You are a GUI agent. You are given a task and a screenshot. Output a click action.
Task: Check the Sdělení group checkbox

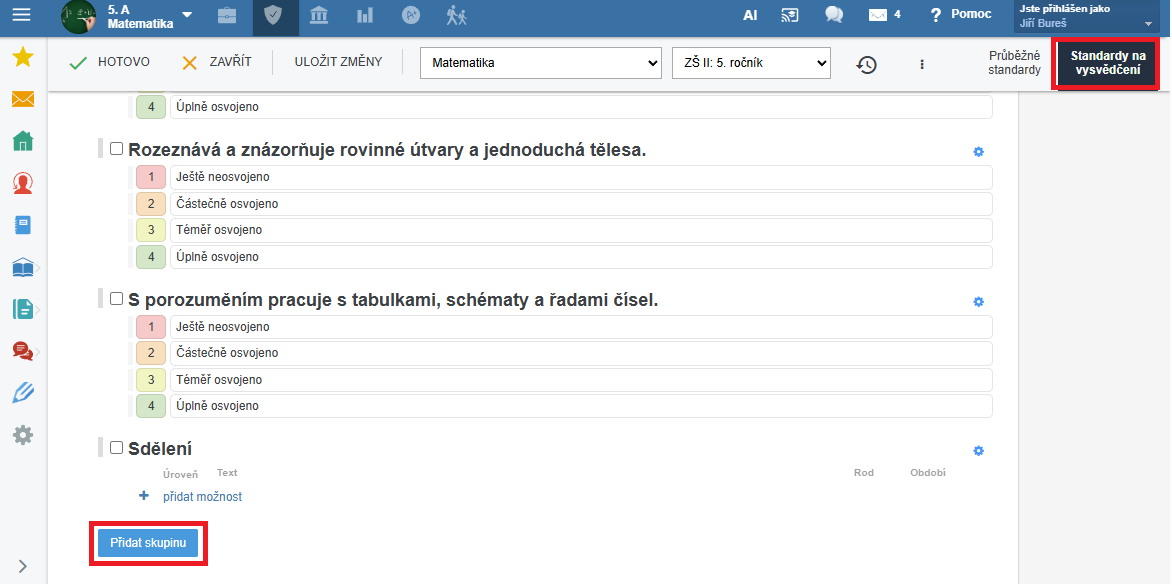click(x=116, y=448)
